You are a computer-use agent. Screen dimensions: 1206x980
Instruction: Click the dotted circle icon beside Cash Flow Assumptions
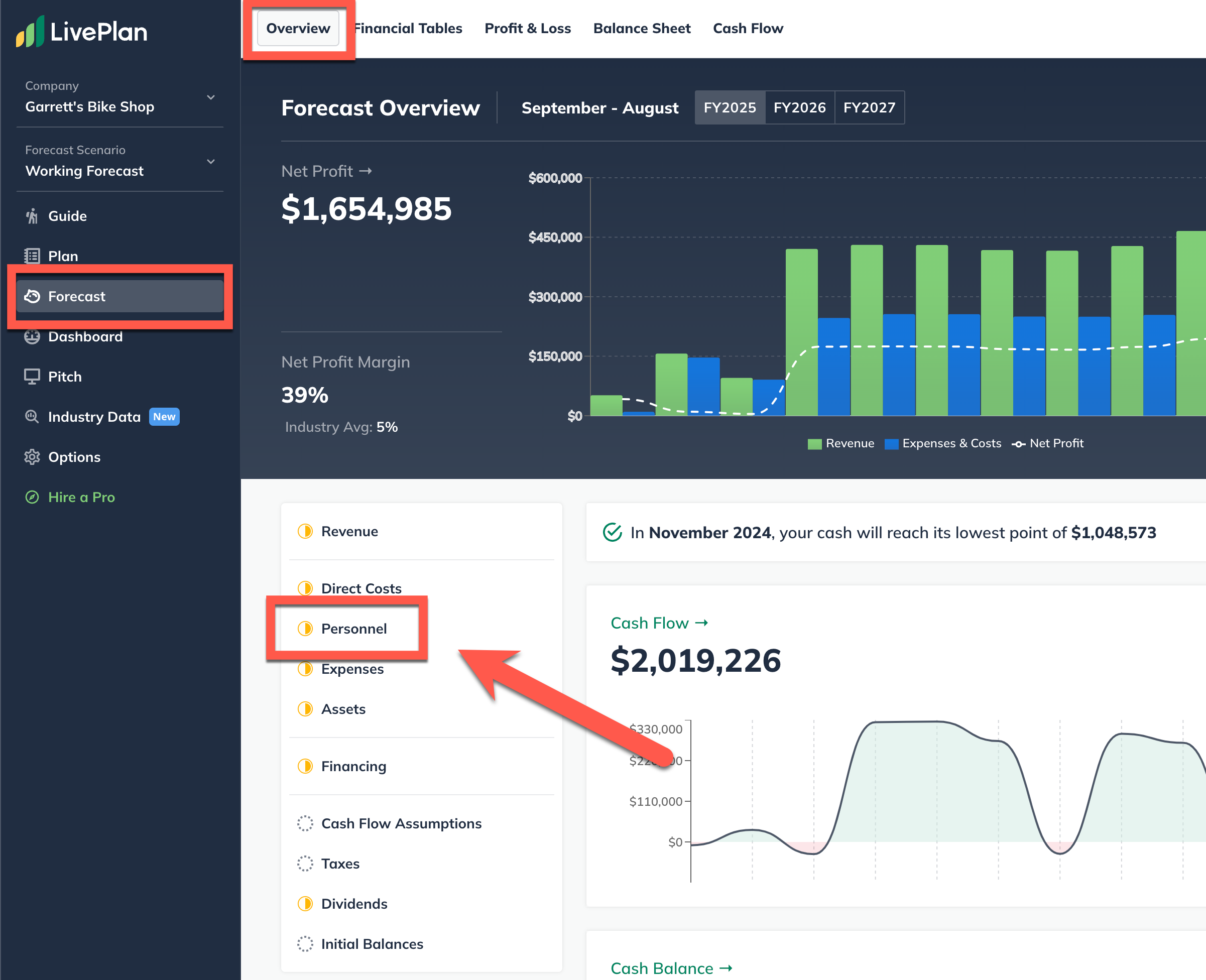pos(305,824)
